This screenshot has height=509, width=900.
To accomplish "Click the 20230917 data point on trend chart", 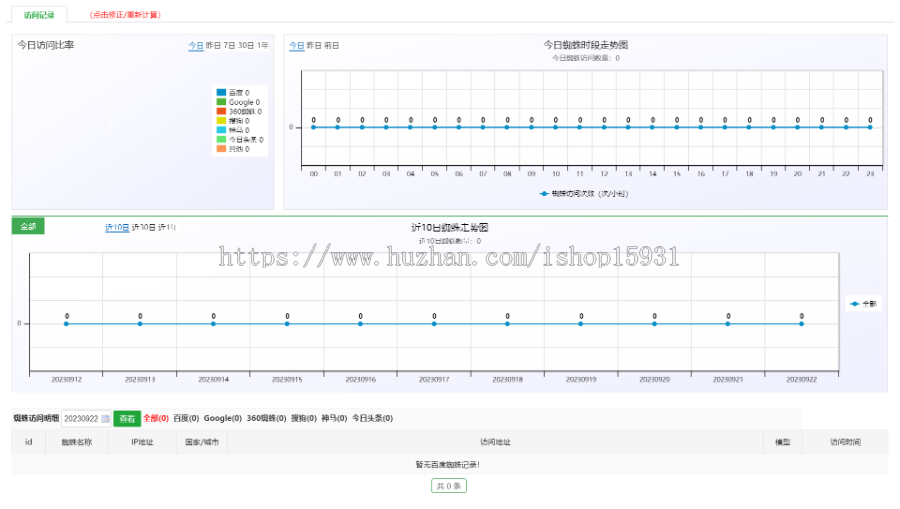I will tap(434, 324).
